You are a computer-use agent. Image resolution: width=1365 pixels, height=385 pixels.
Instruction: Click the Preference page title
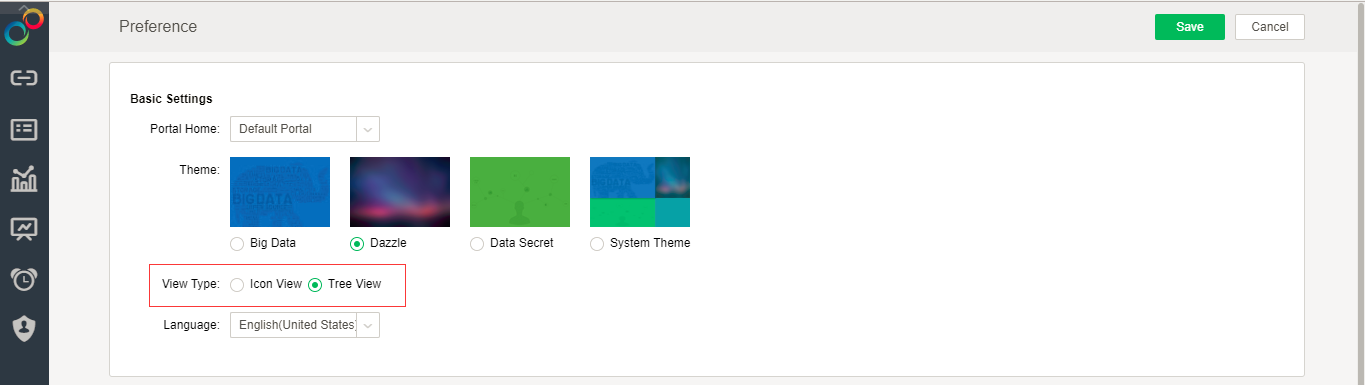(158, 27)
